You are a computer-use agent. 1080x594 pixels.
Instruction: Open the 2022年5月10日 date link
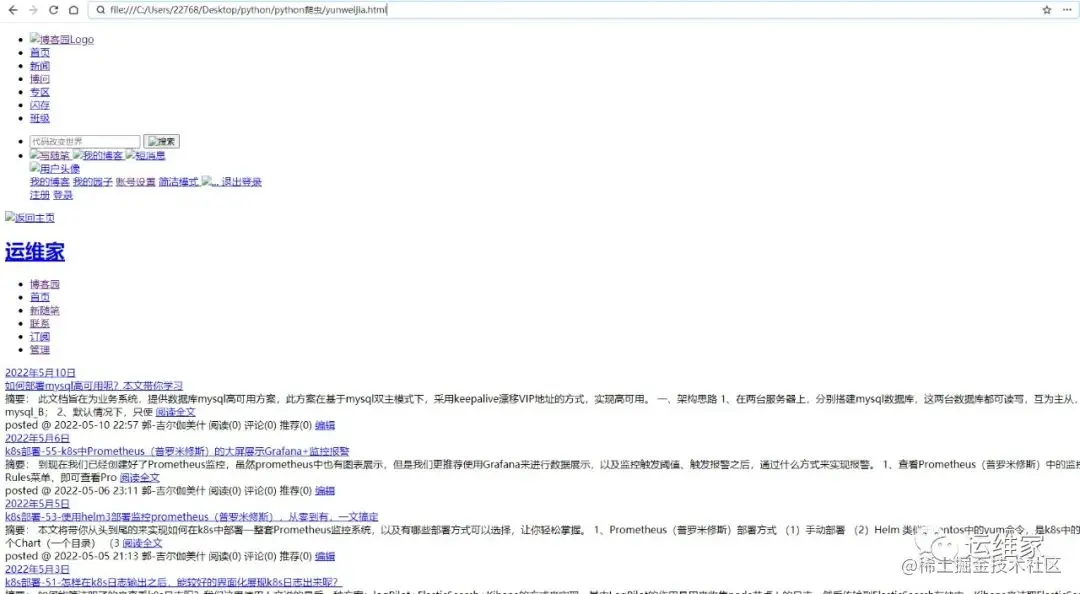point(40,373)
